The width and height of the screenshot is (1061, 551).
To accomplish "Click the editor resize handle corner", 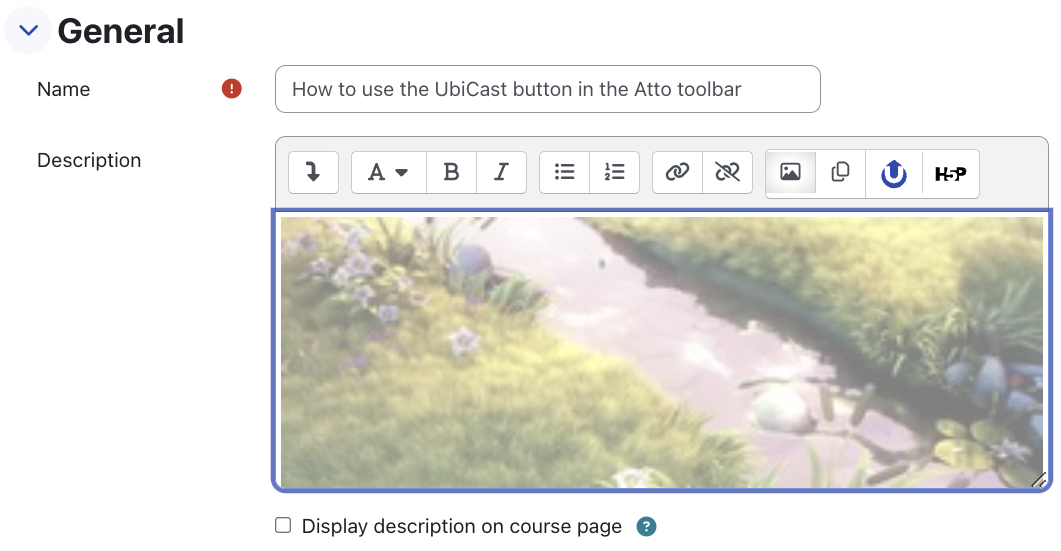I will [x=1039, y=479].
